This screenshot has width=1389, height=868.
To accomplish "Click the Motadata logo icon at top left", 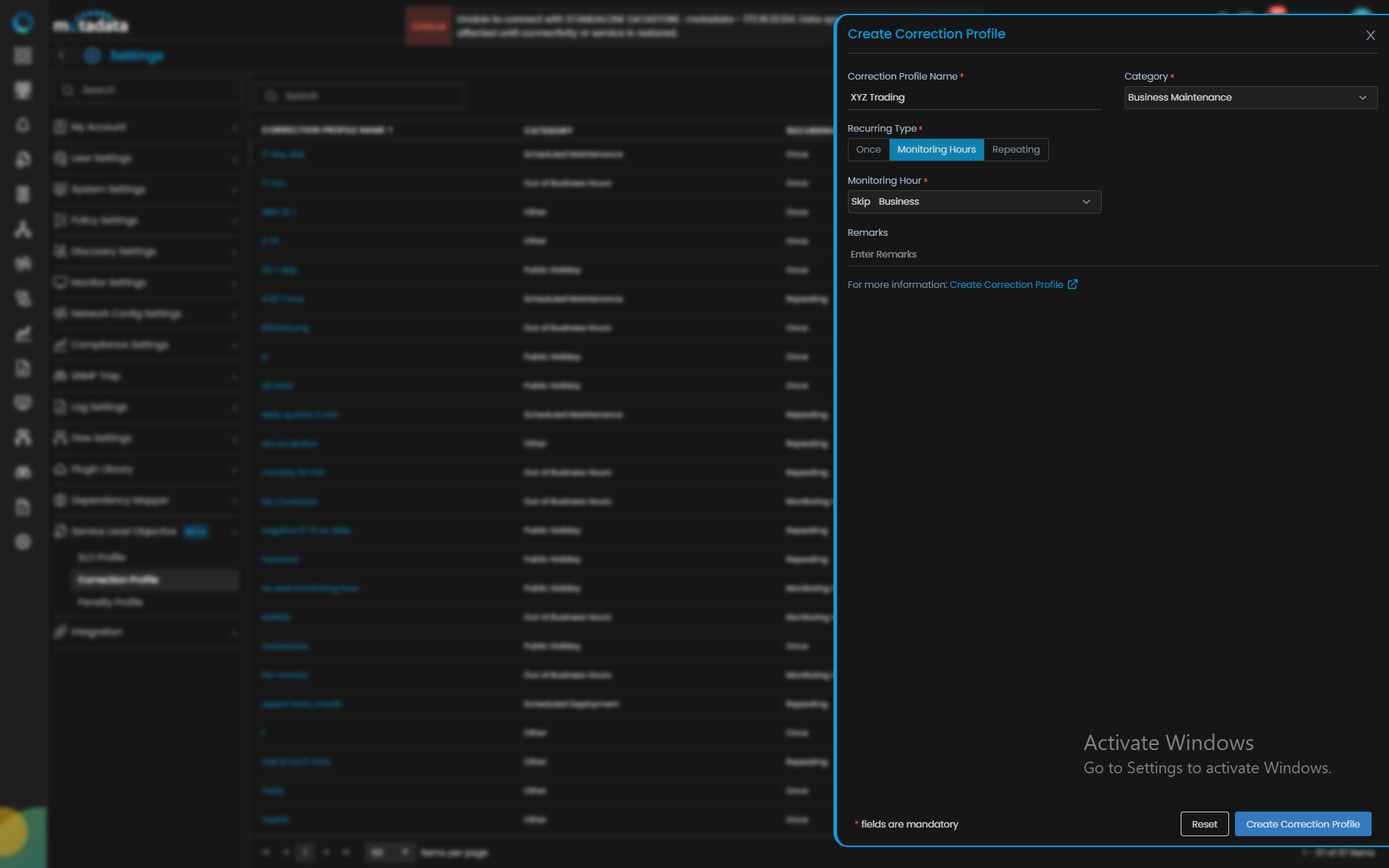I will [23, 23].
